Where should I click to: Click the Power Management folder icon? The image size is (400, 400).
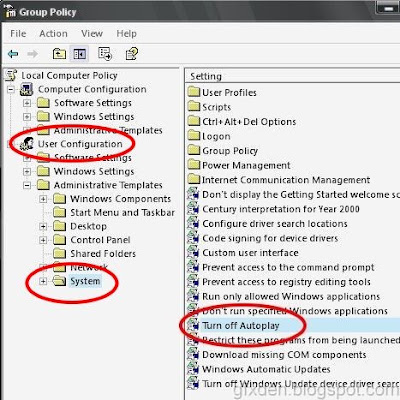194,165
